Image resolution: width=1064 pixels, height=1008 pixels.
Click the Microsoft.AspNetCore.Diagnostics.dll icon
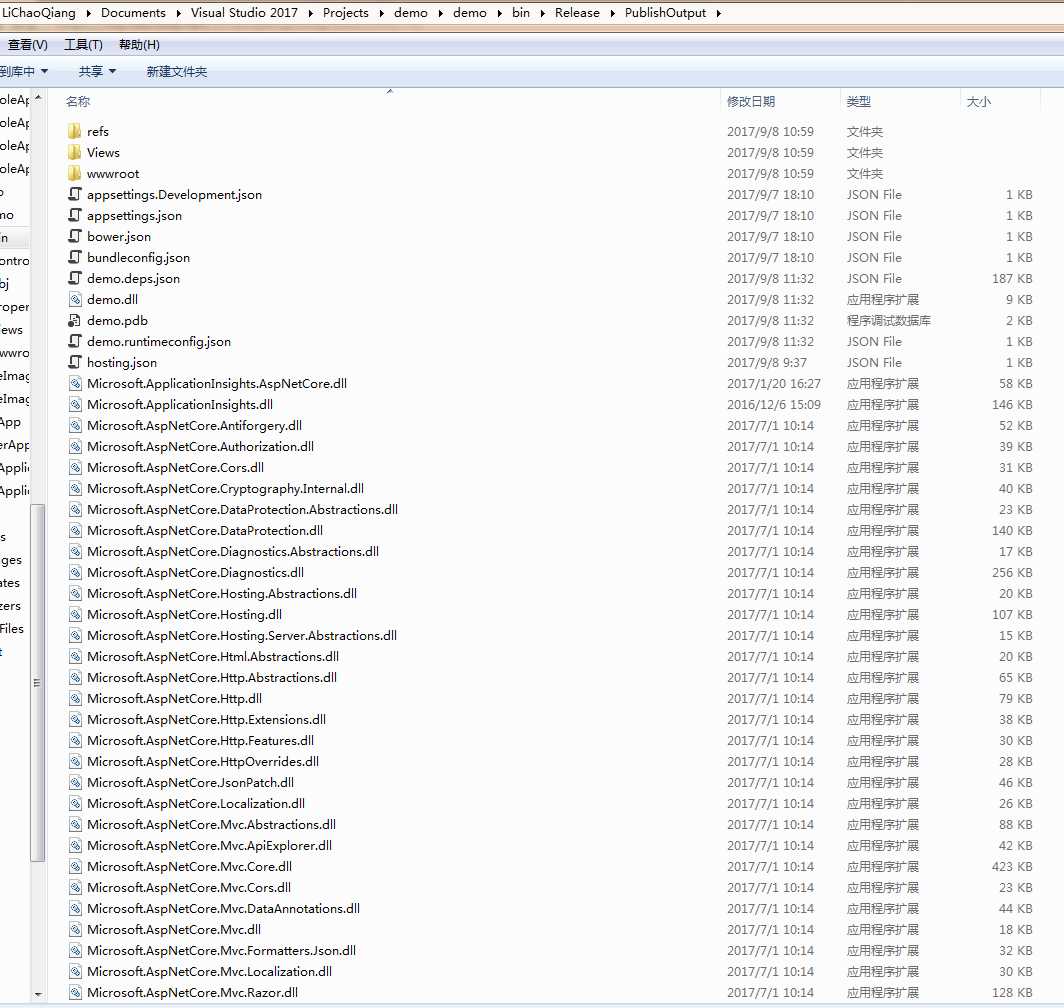(75, 573)
